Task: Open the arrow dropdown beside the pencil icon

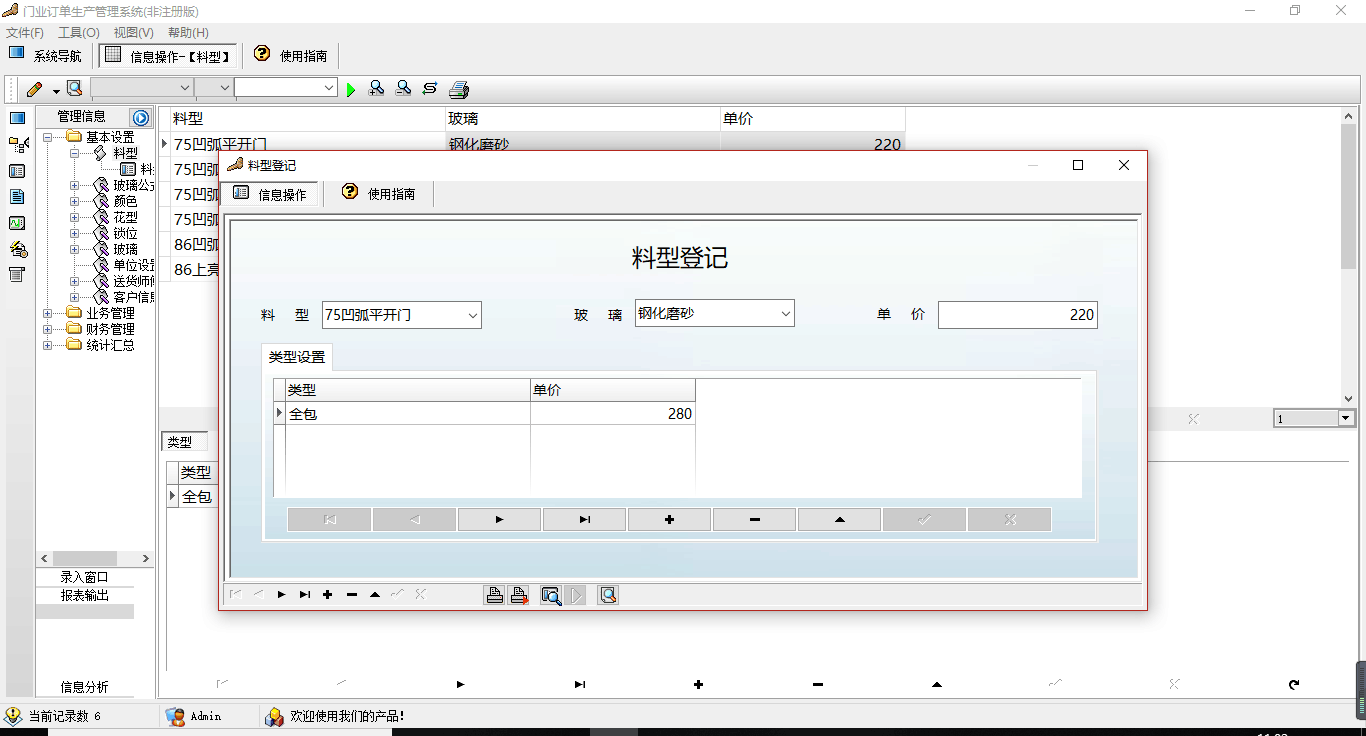Action: point(56,90)
